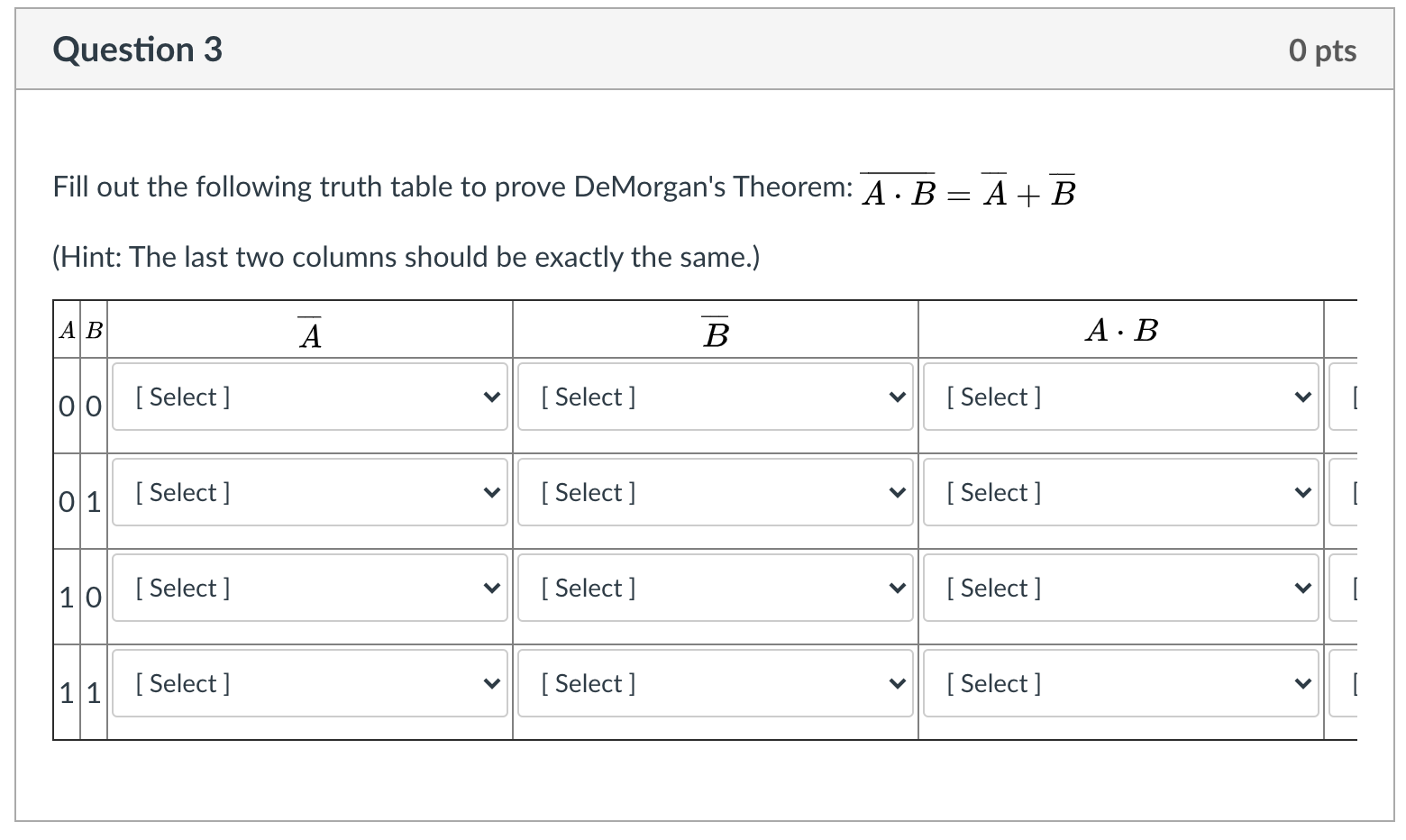Image resolution: width=1406 pixels, height=840 pixels.
Task: Open the A·B dropdown for row 1 1
Action: 1119,683
